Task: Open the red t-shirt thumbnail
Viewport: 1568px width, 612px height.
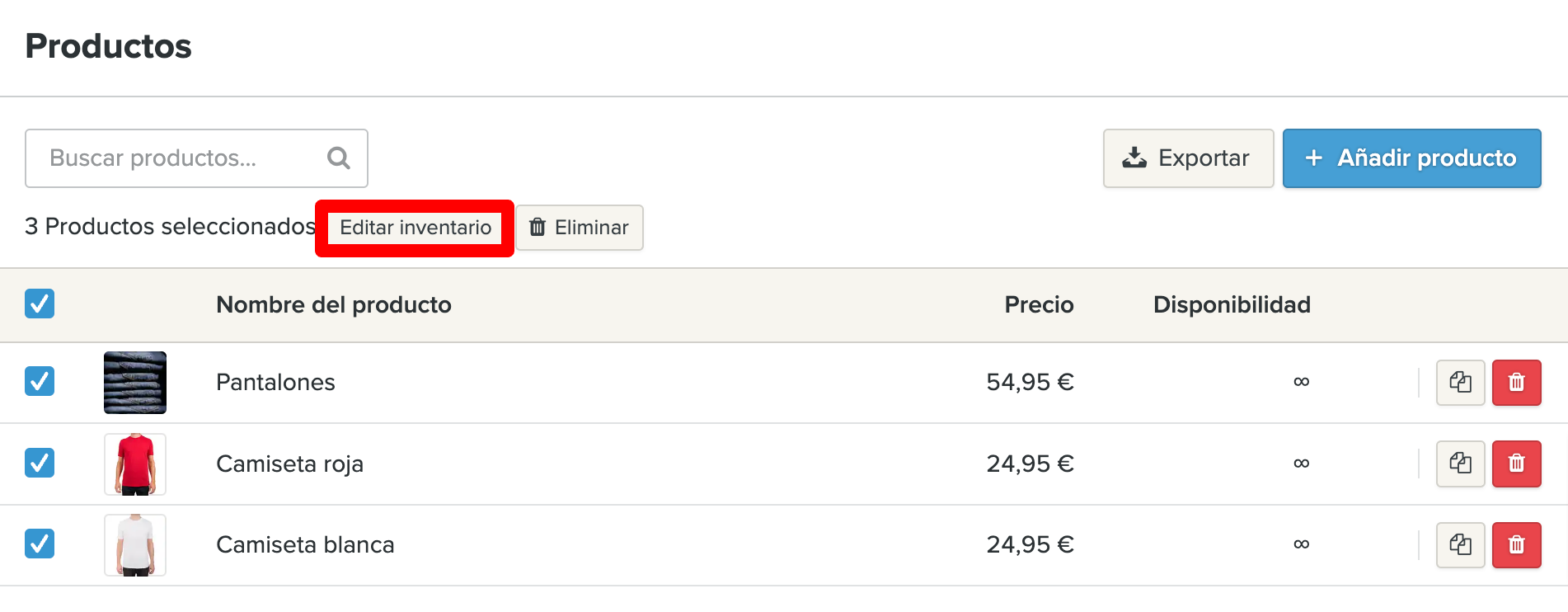Action: point(135,464)
